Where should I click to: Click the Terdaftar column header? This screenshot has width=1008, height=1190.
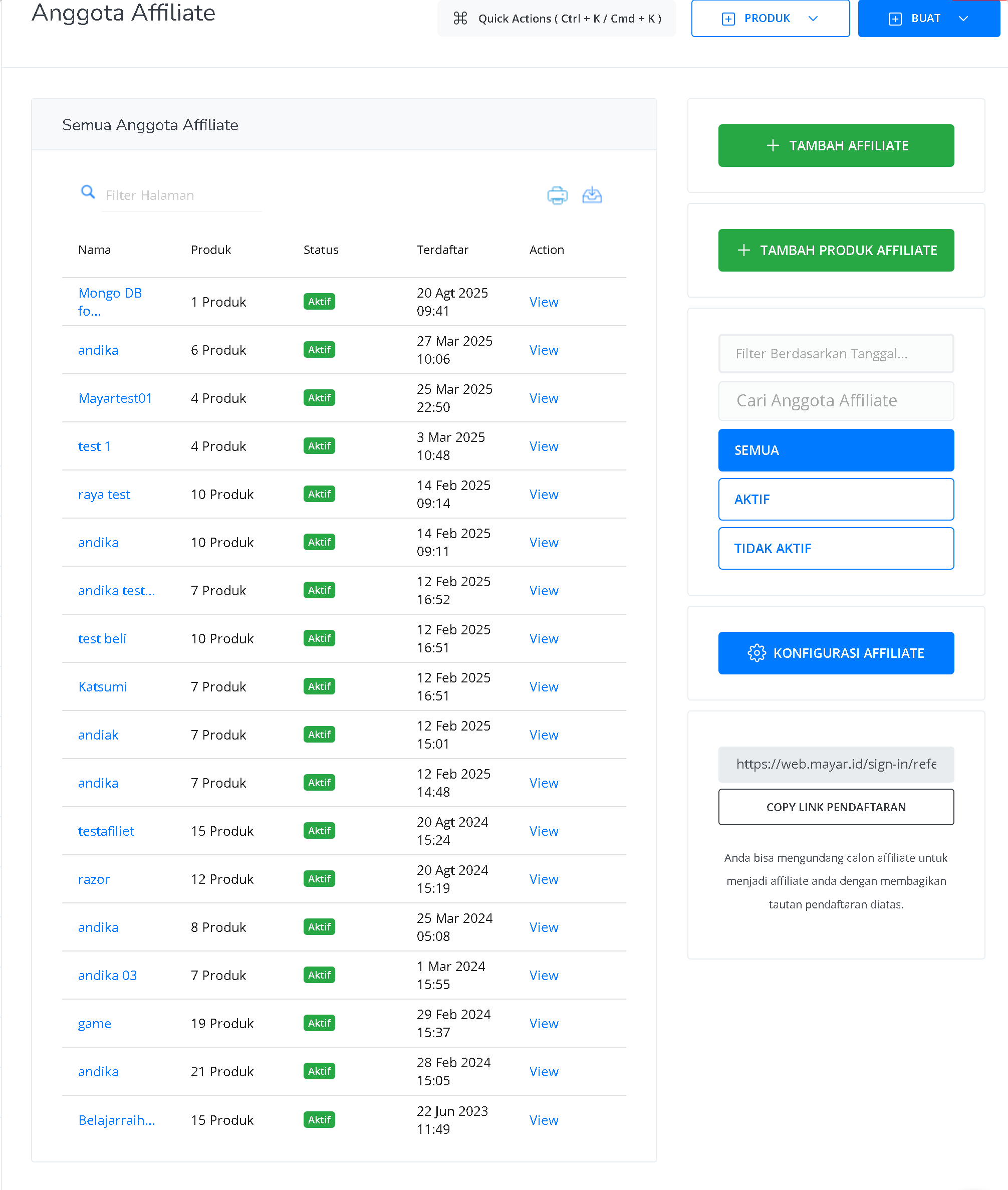442,250
